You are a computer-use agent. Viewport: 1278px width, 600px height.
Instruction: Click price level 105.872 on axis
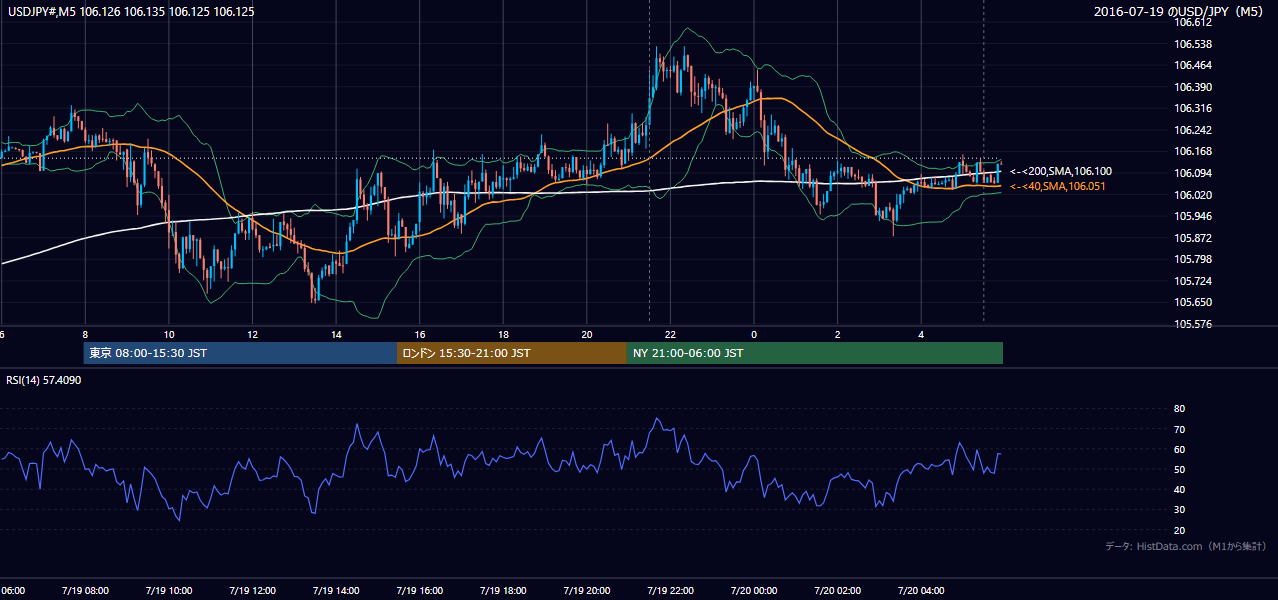tap(1193, 238)
